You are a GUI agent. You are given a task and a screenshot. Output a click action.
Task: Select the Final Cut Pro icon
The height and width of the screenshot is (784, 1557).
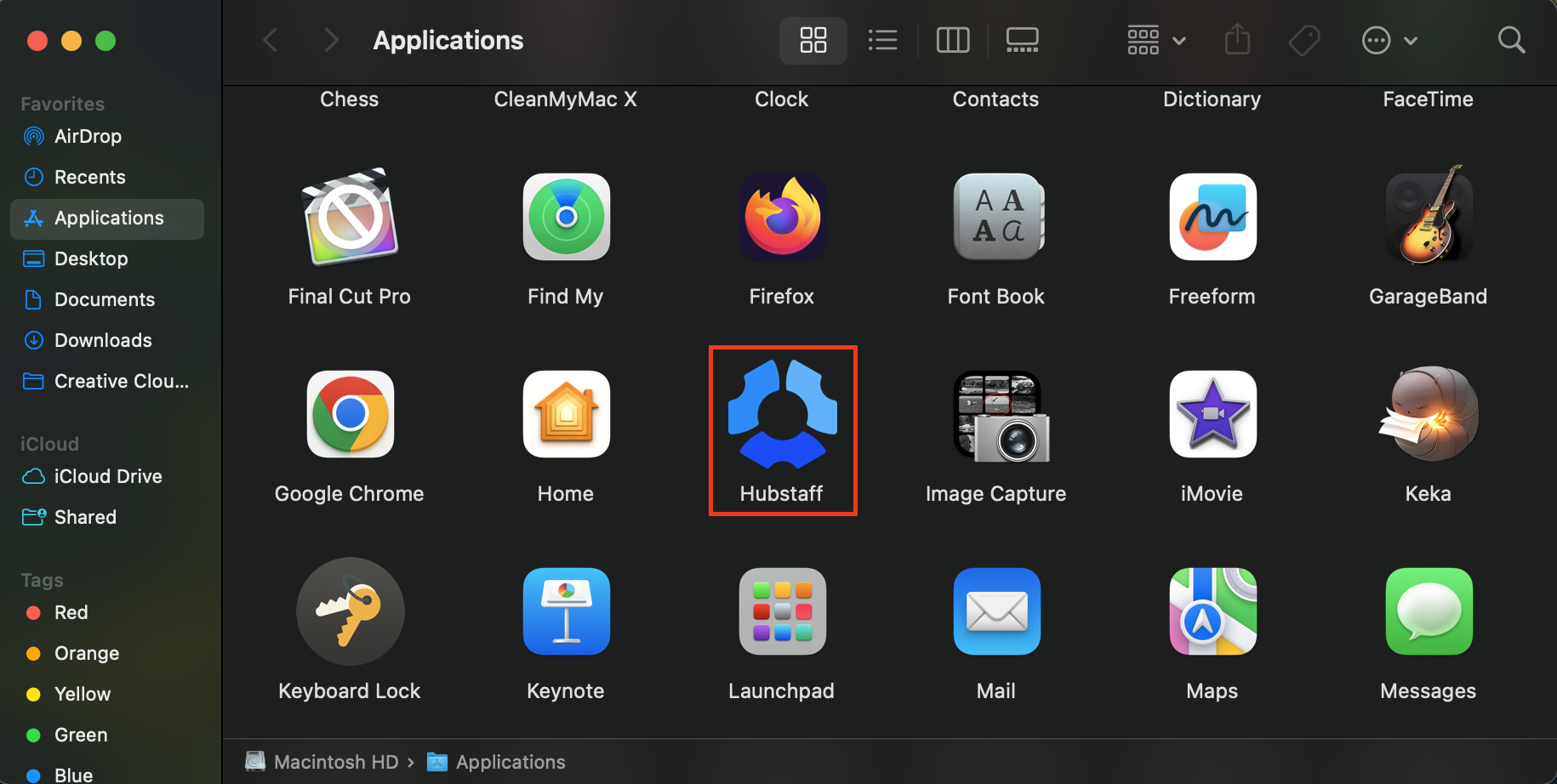click(x=351, y=217)
